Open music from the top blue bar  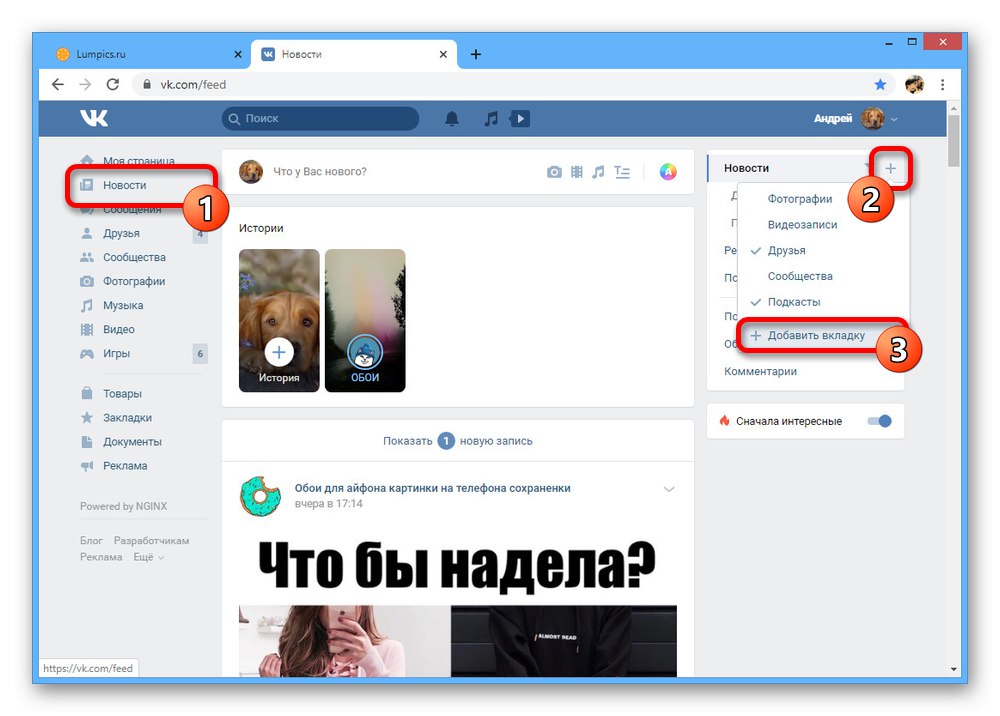[490, 117]
